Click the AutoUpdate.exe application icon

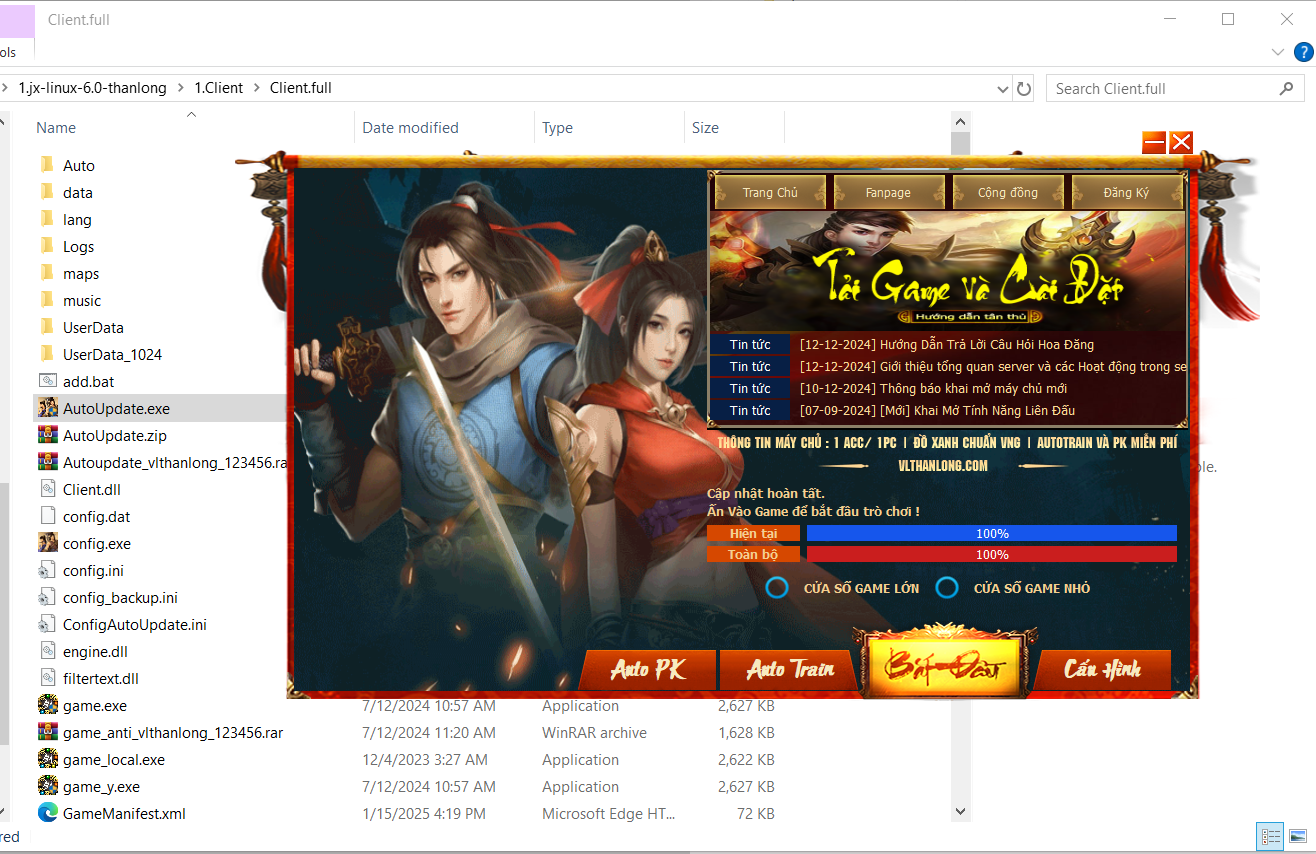(x=47, y=408)
